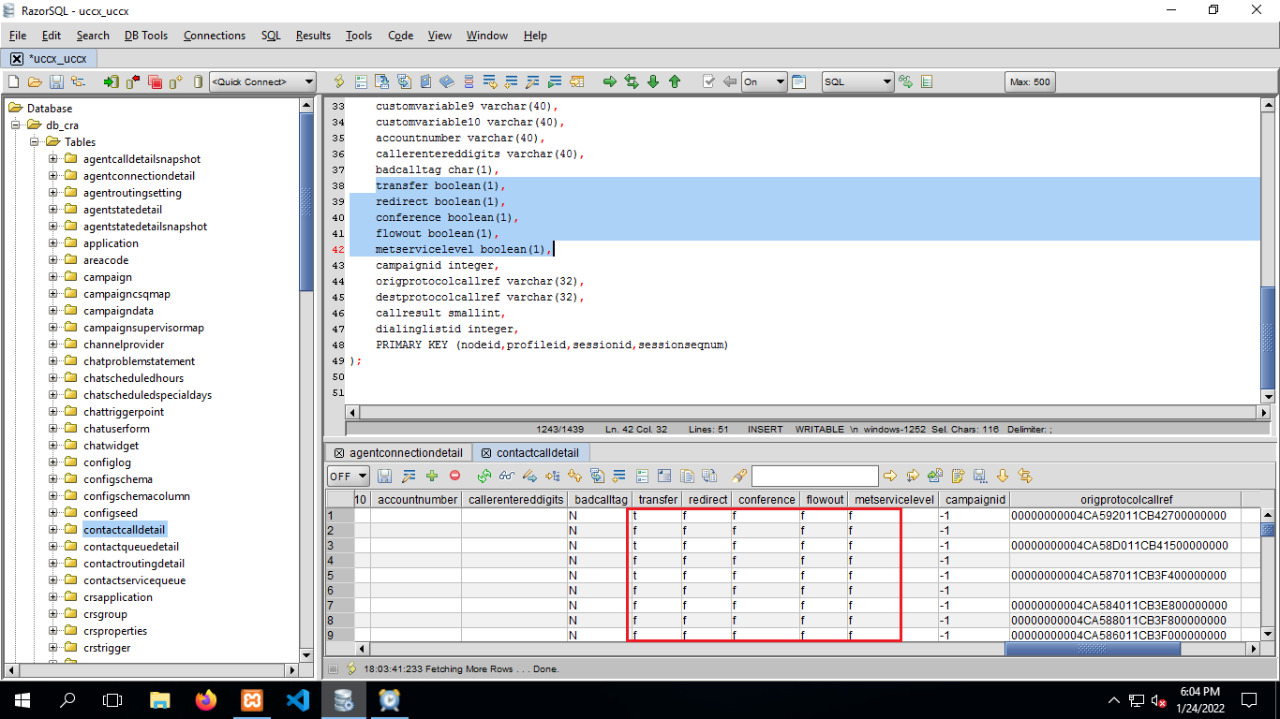Viewport: 1280px width, 719px height.
Task: Copy results using the copy icon in results toolbar
Action: coord(688,477)
